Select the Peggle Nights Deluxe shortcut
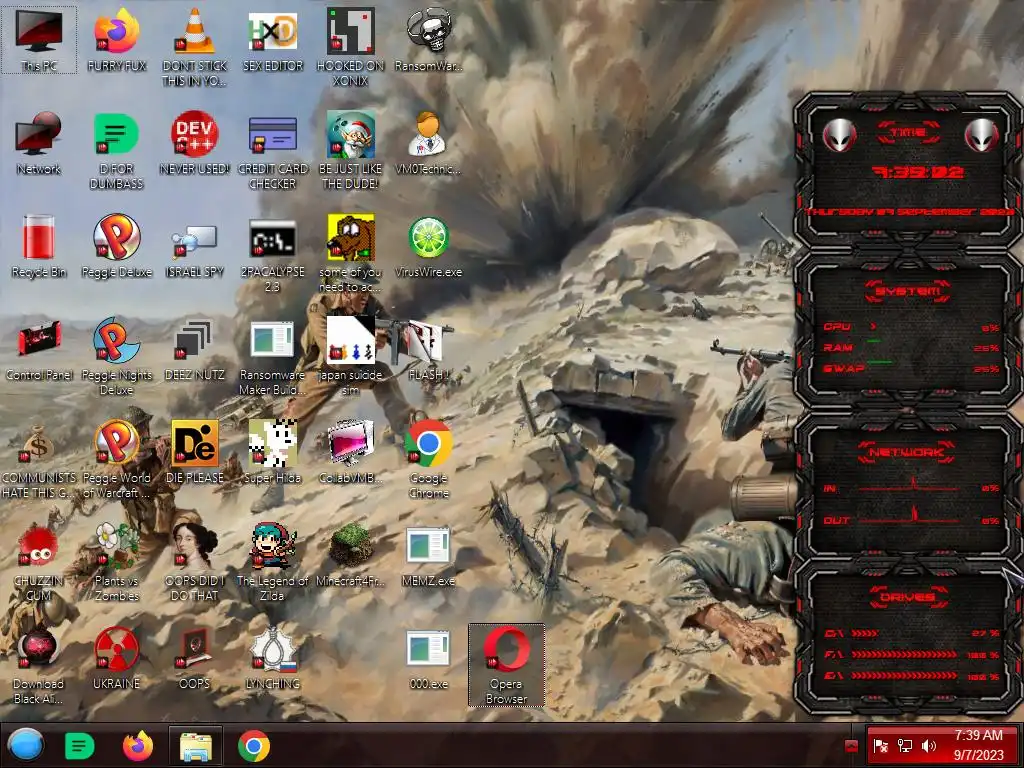1024x768 pixels. 116,357
